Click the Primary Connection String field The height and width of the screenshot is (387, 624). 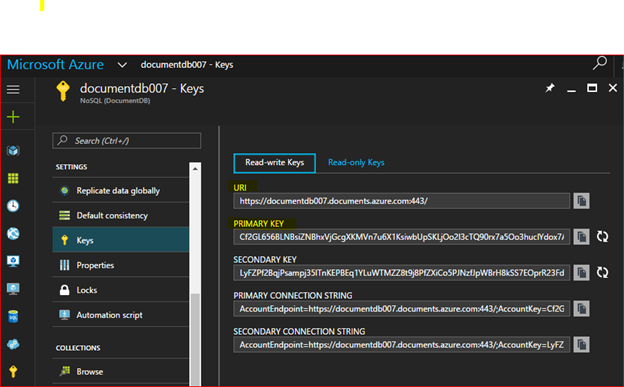(402, 308)
